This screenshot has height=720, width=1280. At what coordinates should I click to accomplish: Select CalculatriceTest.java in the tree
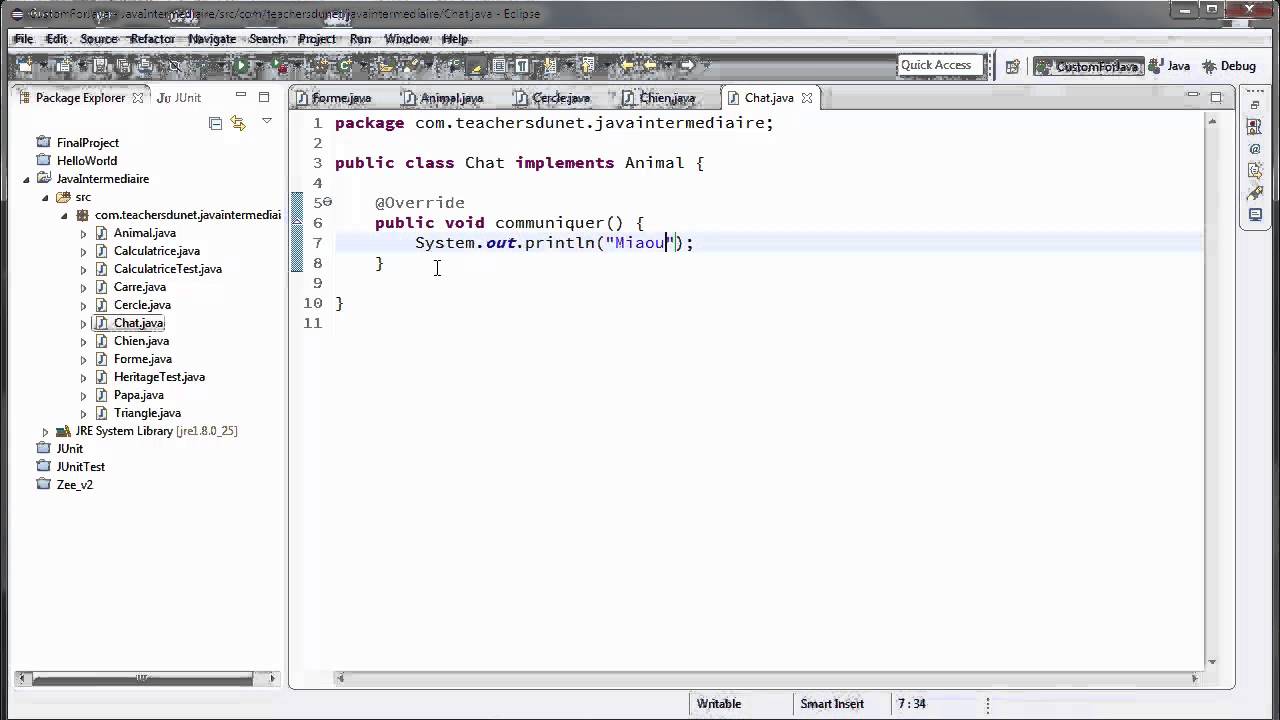tap(167, 269)
